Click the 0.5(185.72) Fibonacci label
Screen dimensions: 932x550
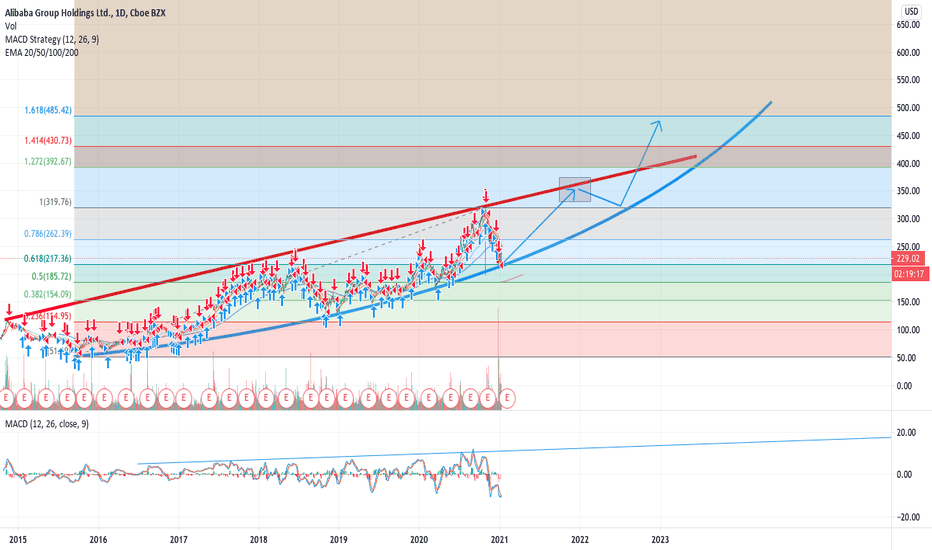tap(52, 276)
